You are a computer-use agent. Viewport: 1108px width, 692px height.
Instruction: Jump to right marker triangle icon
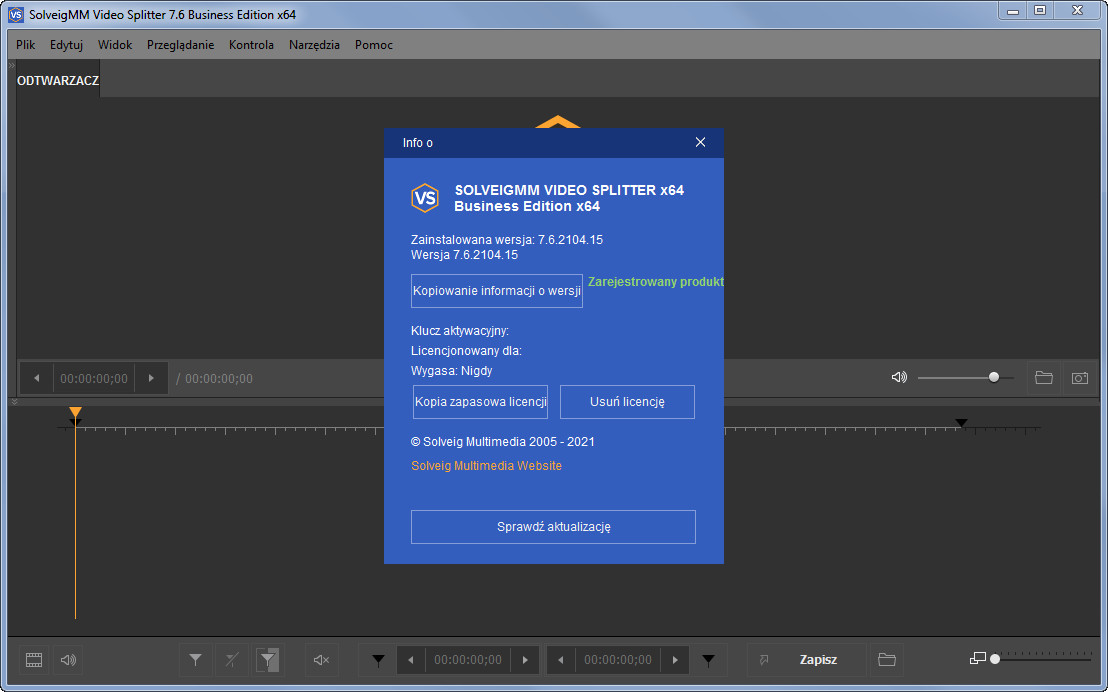(708, 660)
